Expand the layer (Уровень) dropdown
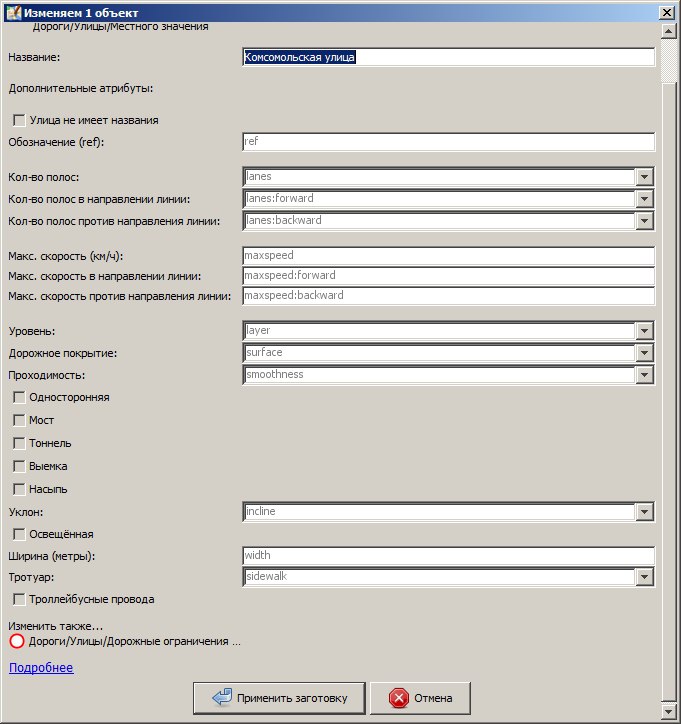Screen dimensions: 681x724 [644, 331]
